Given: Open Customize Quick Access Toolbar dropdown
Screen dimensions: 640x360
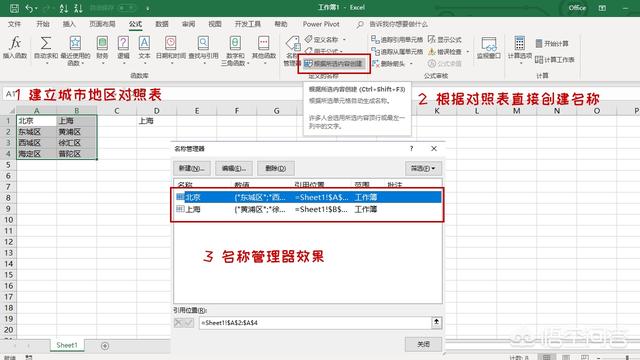Looking at the screenshot, I should coord(147,8).
